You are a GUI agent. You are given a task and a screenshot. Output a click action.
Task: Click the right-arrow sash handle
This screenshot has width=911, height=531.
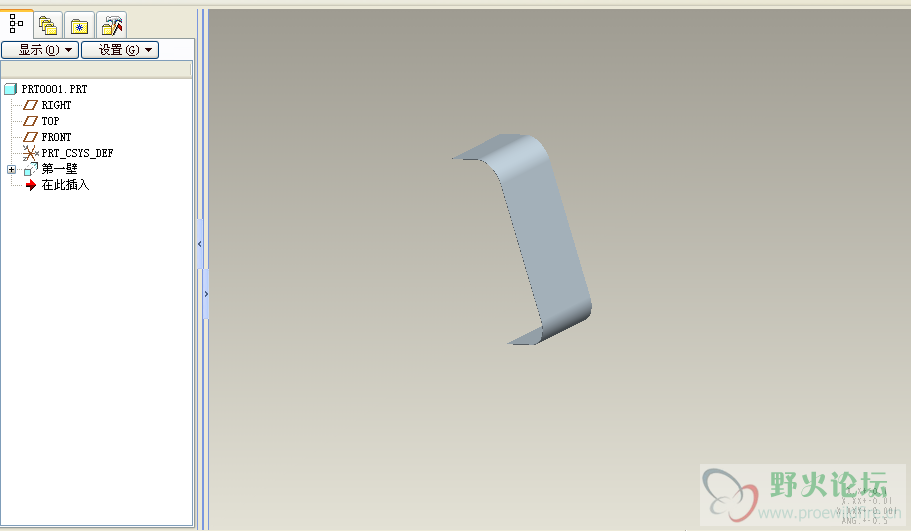(x=206, y=294)
